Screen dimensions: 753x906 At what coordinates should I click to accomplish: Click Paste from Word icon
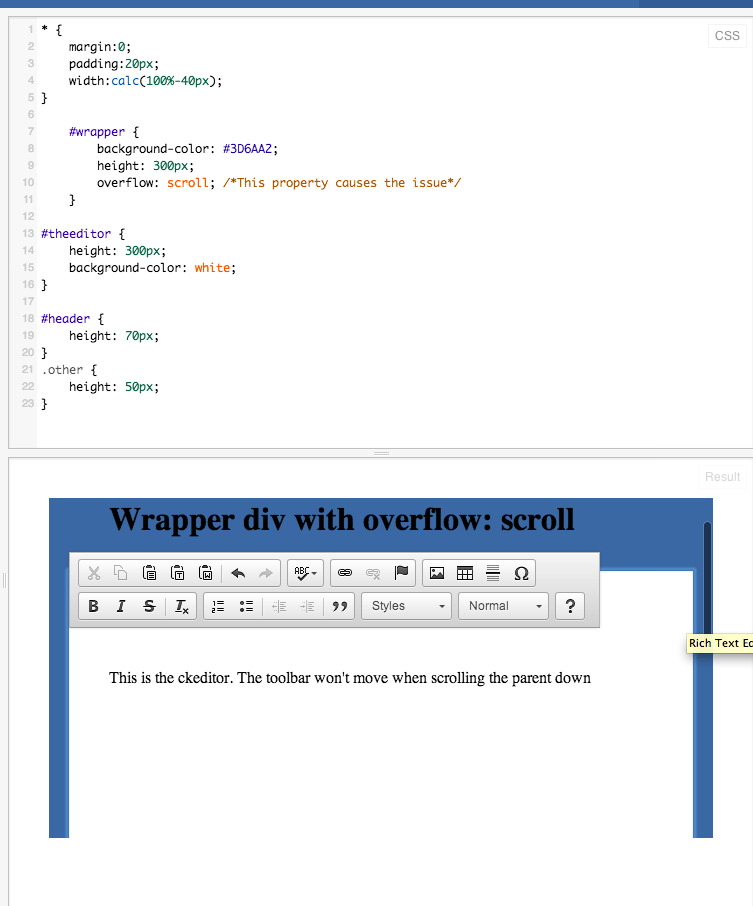[x=206, y=573]
